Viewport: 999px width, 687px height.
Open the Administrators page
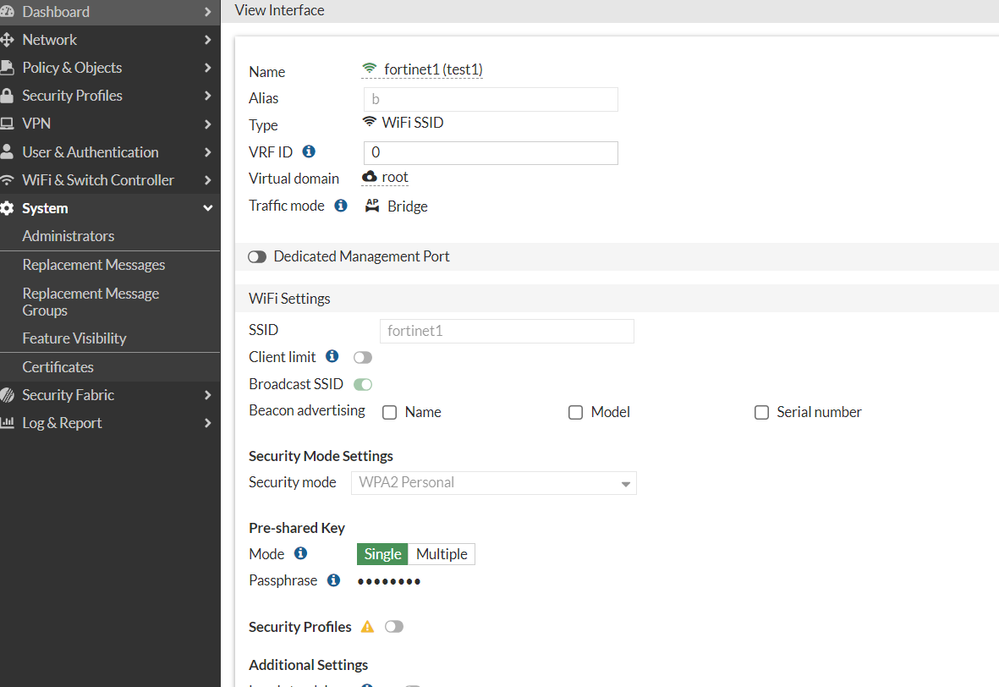point(68,236)
